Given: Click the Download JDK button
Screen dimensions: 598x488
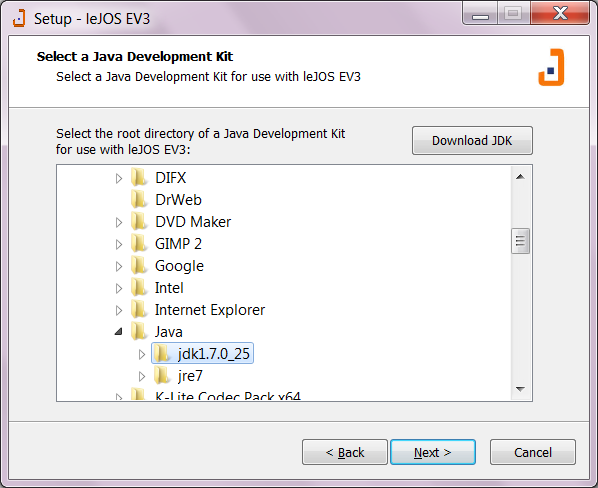Looking at the screenshot, I should 472,141.
